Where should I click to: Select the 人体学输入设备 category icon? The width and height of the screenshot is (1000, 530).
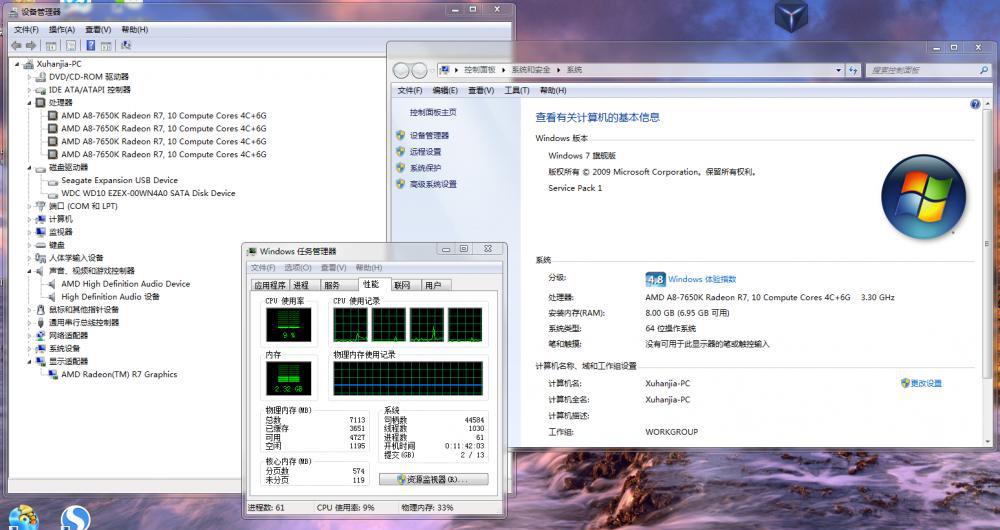tap(41, 258)
